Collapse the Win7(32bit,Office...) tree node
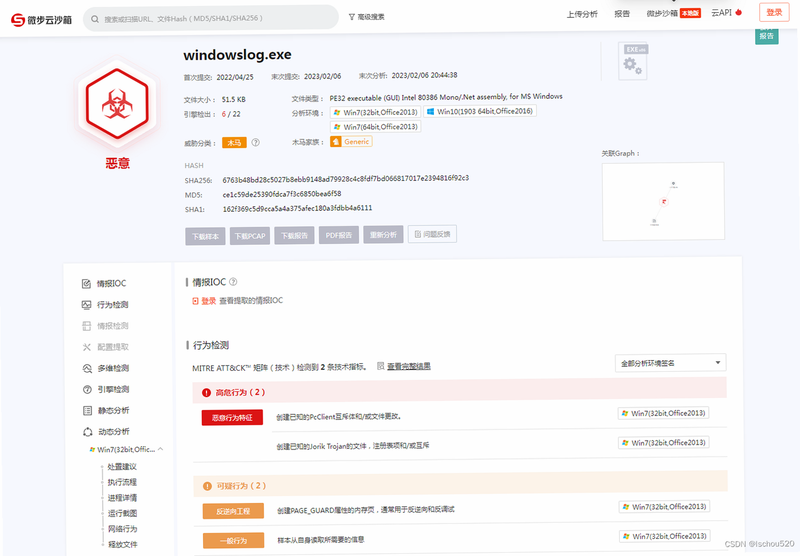800x556 pixels. point(160,449)
